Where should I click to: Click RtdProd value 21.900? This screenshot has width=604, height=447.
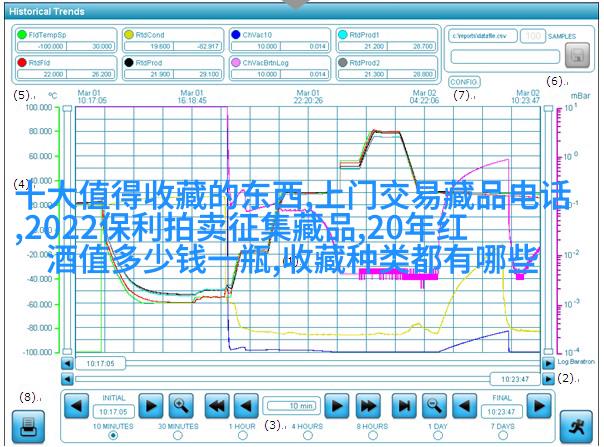(149, 74)
